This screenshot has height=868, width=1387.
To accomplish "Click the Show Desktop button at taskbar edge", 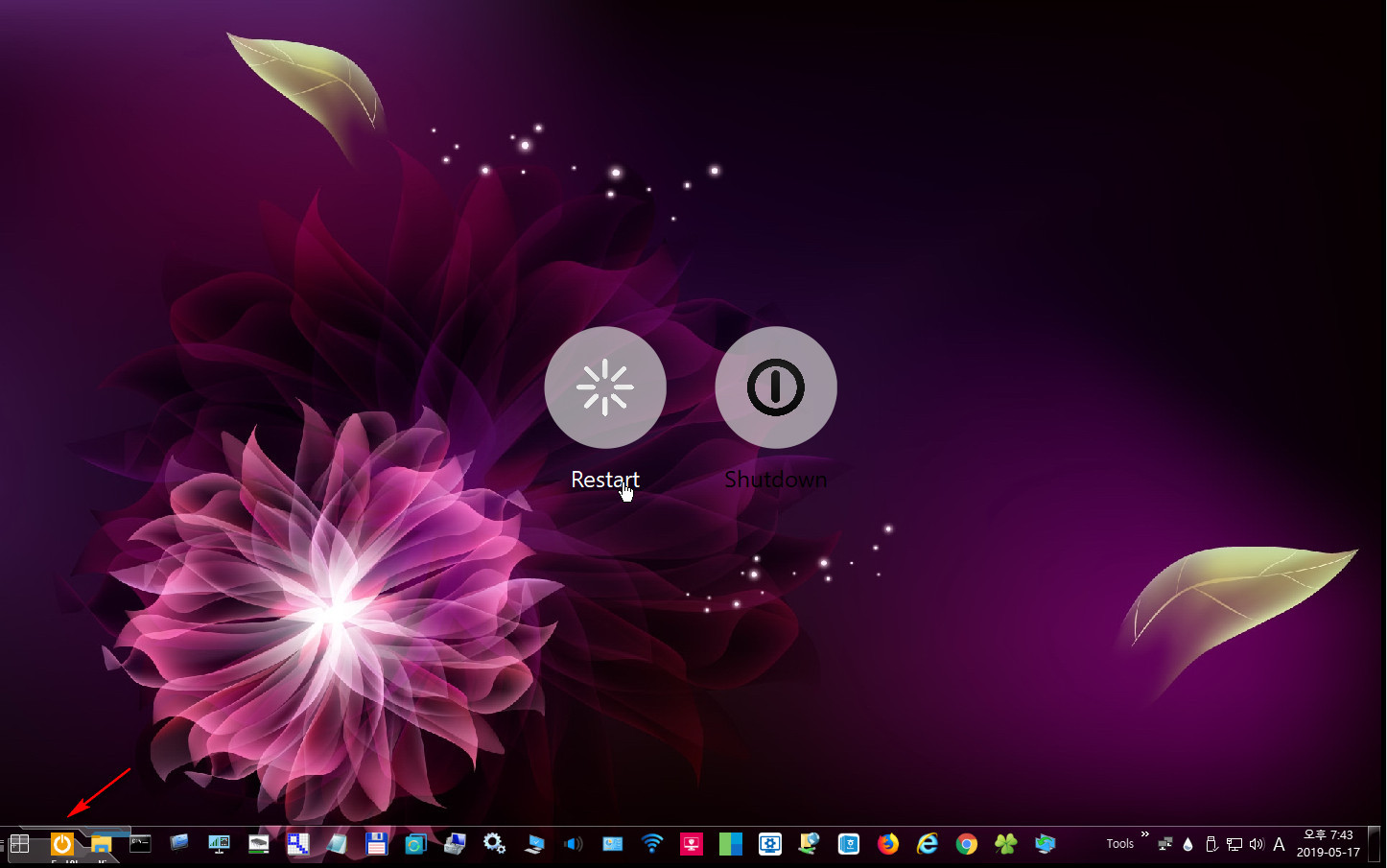I will [1375, 845].
